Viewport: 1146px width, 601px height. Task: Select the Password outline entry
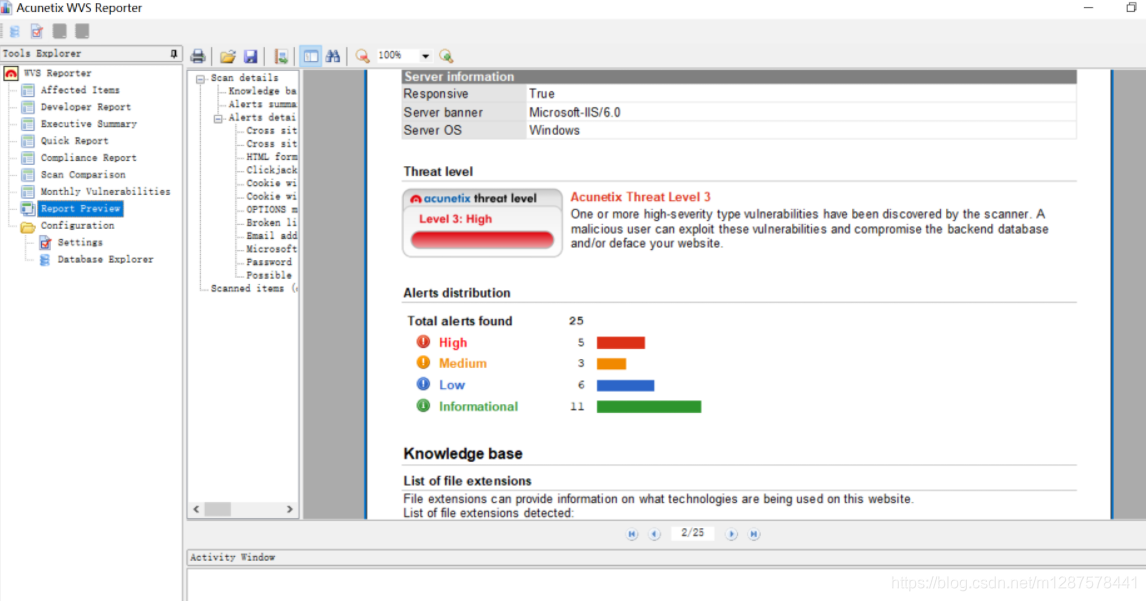click(x=269, y=262)
